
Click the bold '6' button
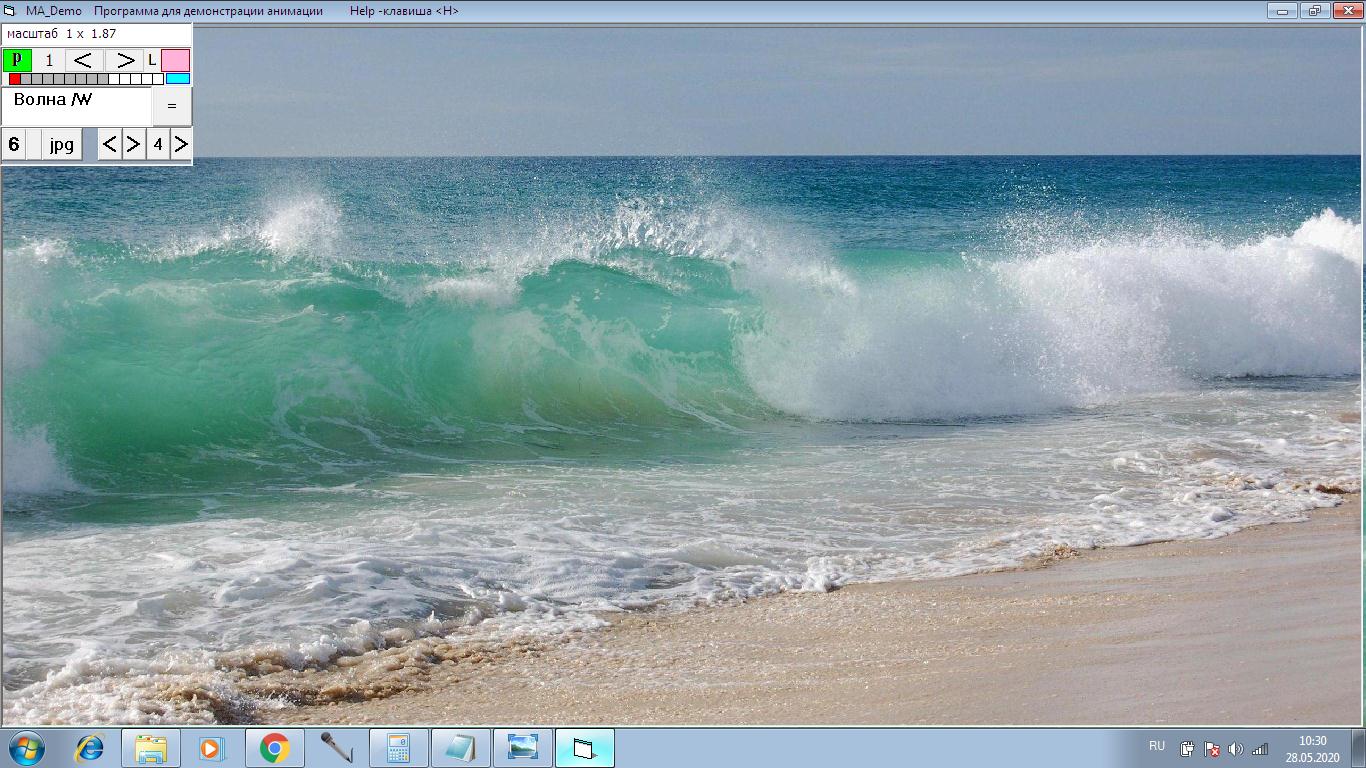[14, 144]
